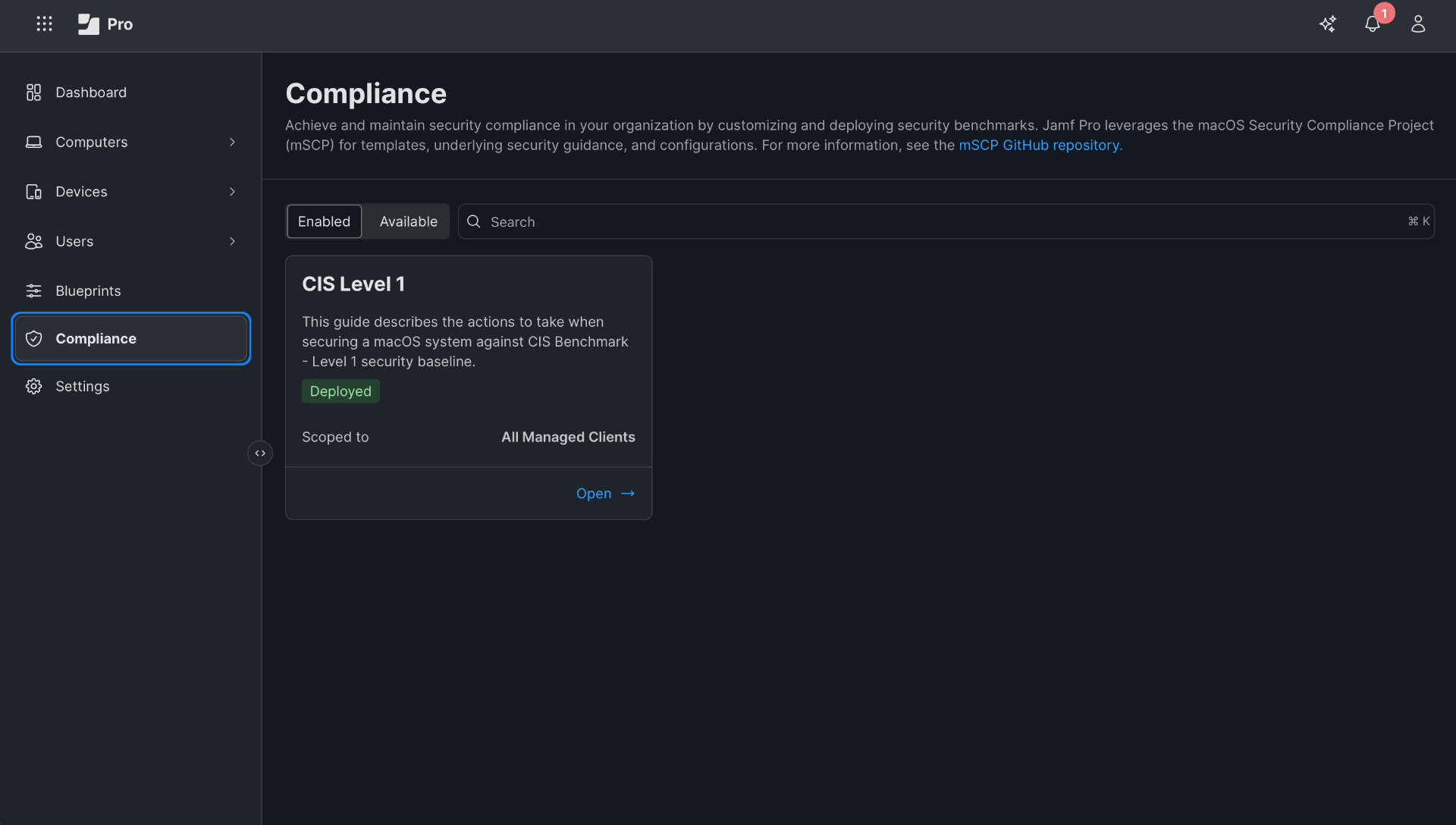Image resolution: width=1456 pixels, height=825 pixels.
Task: Click the Jamf Pro logo
Action: tap(105, 24)
